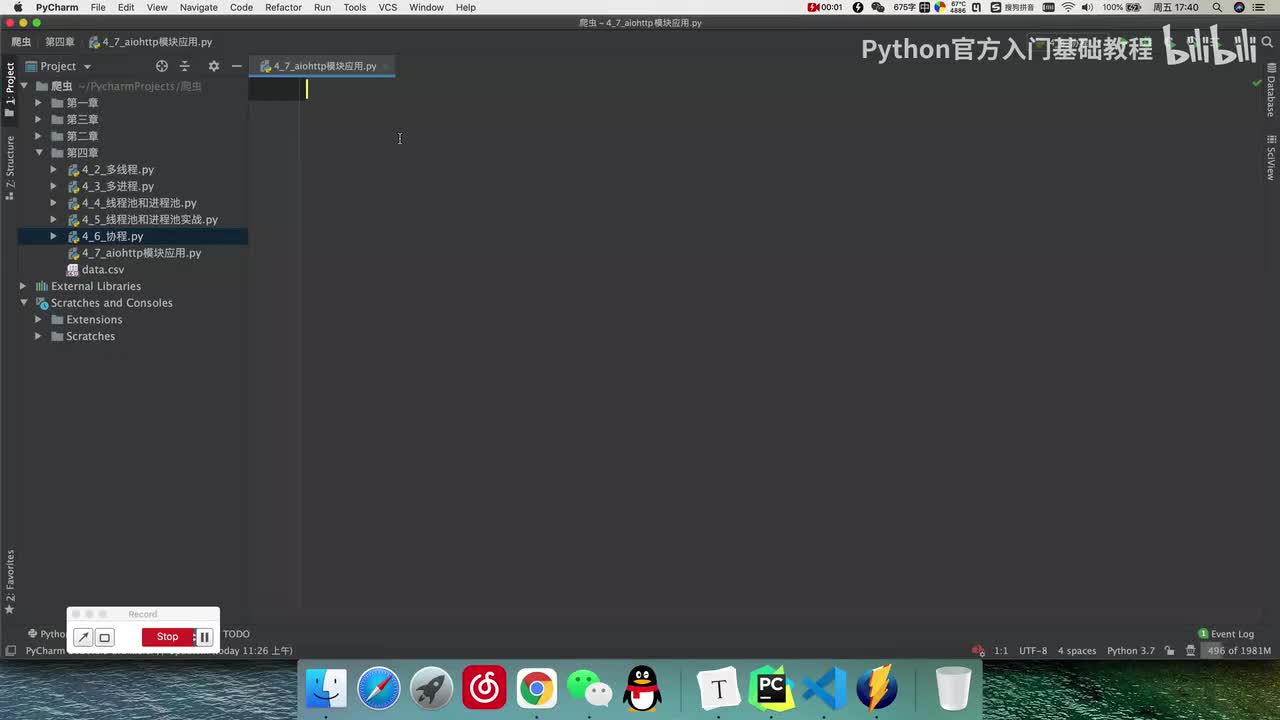Close the 4_7_aiohttp editor tab
This screenshot has height=720, width=1280.
click(385, 67)
